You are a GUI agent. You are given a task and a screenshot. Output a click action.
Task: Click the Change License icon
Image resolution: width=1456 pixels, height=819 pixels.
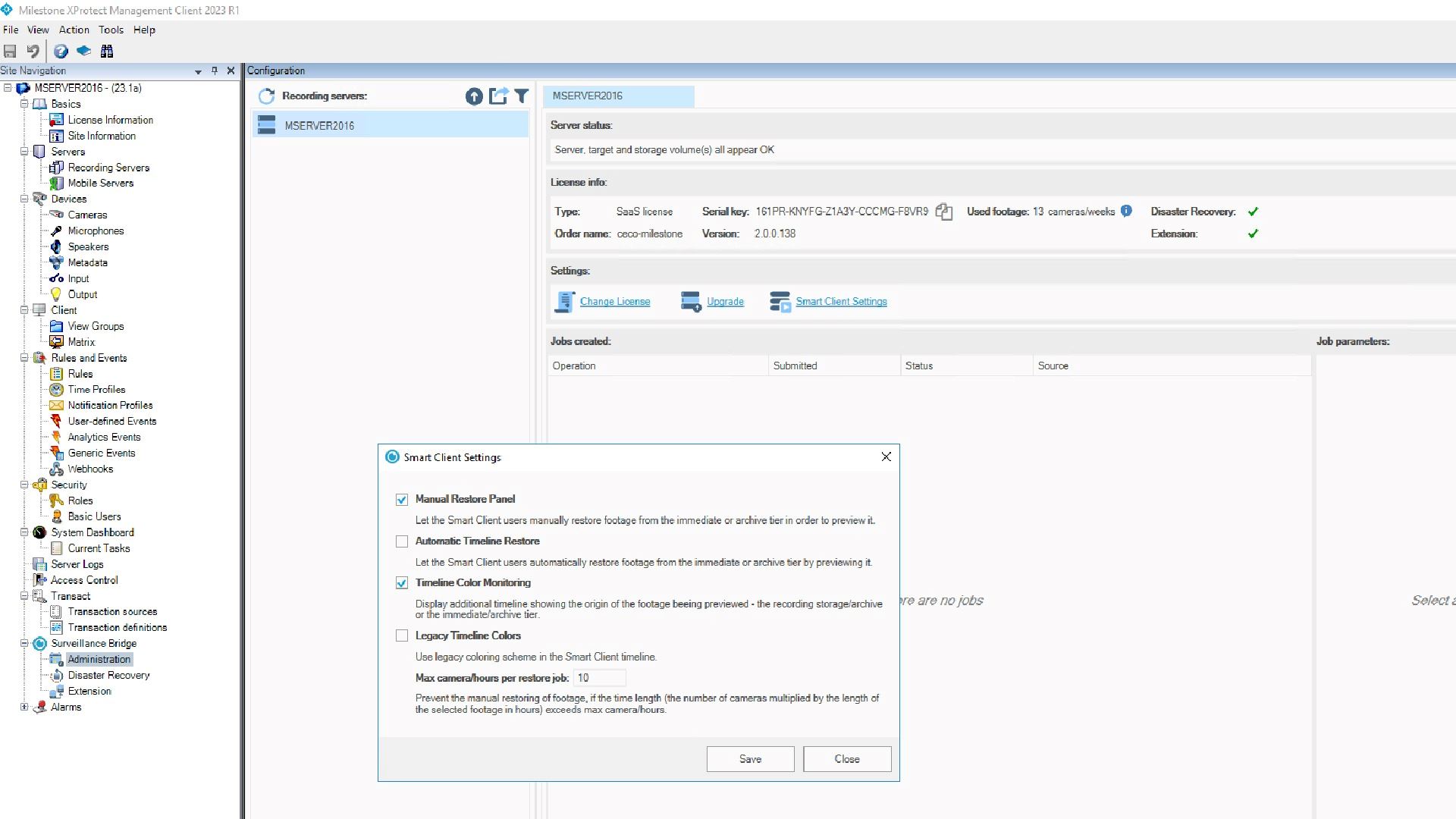tap(565, 302)
